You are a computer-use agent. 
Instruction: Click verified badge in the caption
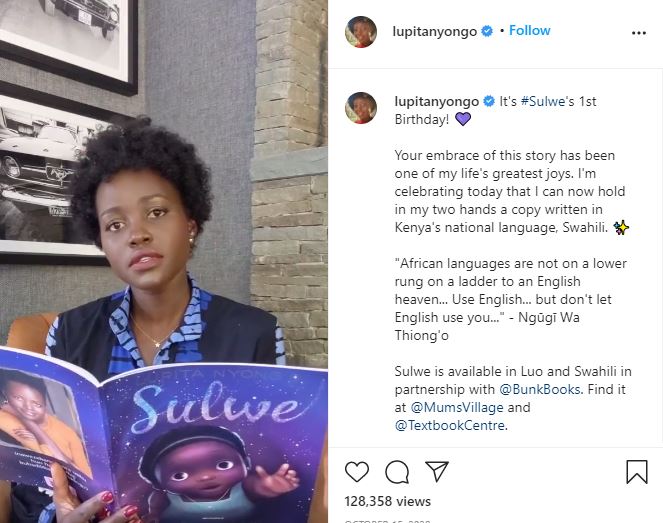[489, 101]
